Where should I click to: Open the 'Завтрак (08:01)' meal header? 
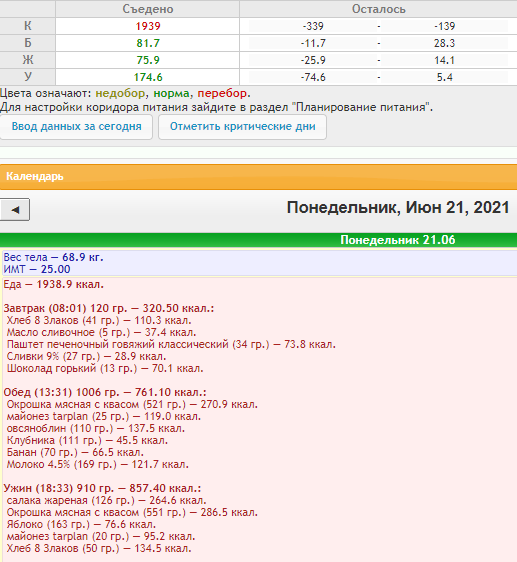tap(109, 308)
